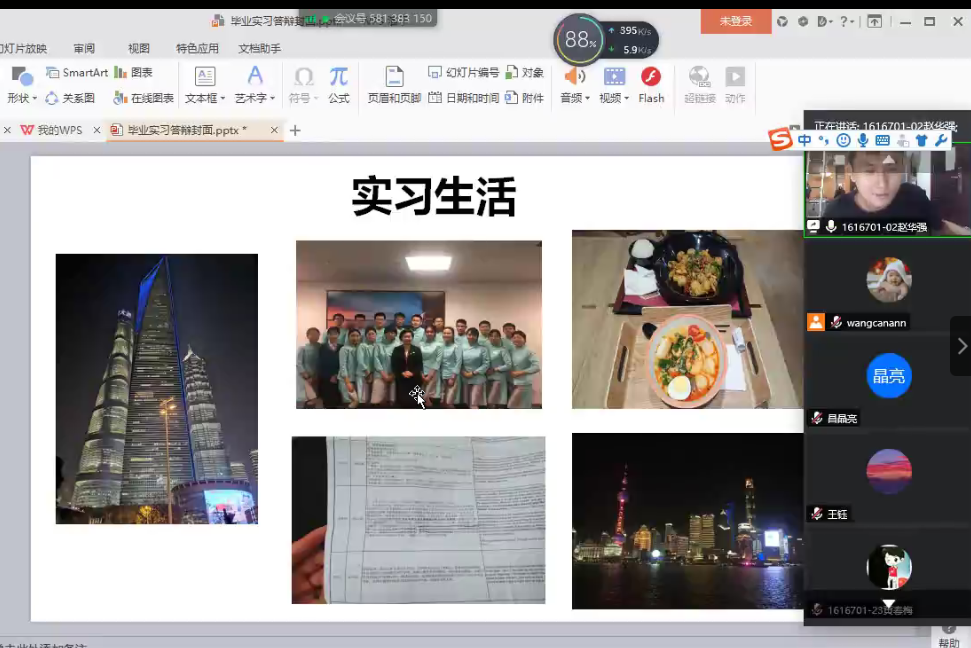Insert 日期和时间 date and time
This screenshot has height=648, width=971.
(463, 98)
